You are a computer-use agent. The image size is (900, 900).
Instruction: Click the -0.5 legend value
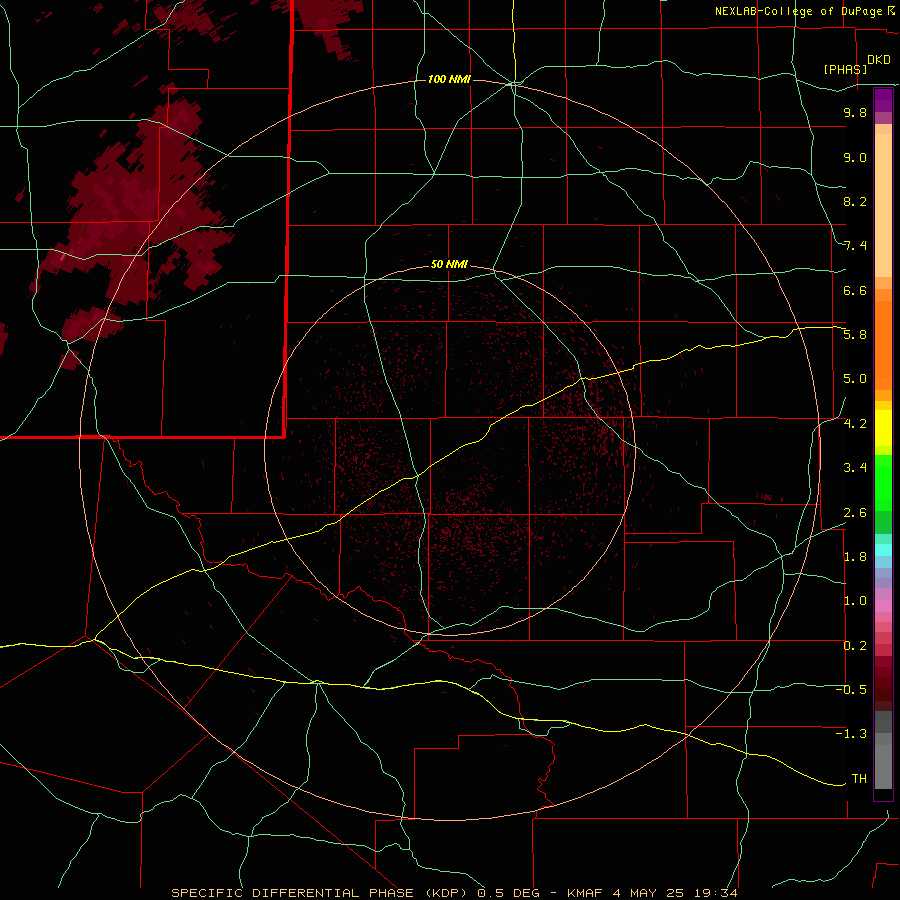point(851,690)
